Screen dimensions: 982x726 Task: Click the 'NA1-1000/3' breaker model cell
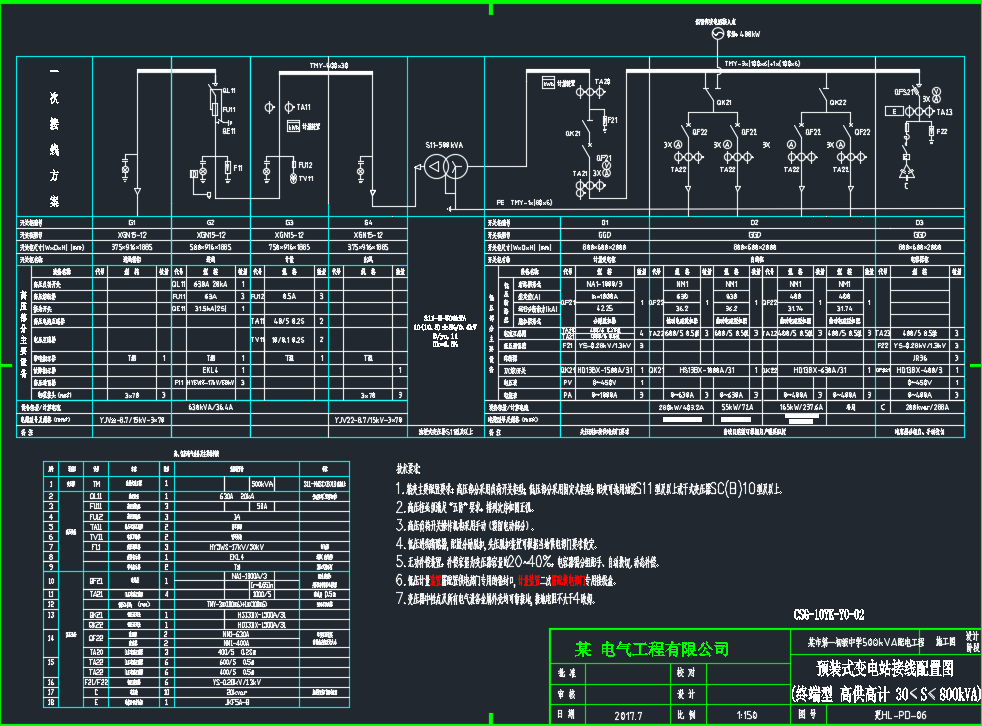[604, 284]
